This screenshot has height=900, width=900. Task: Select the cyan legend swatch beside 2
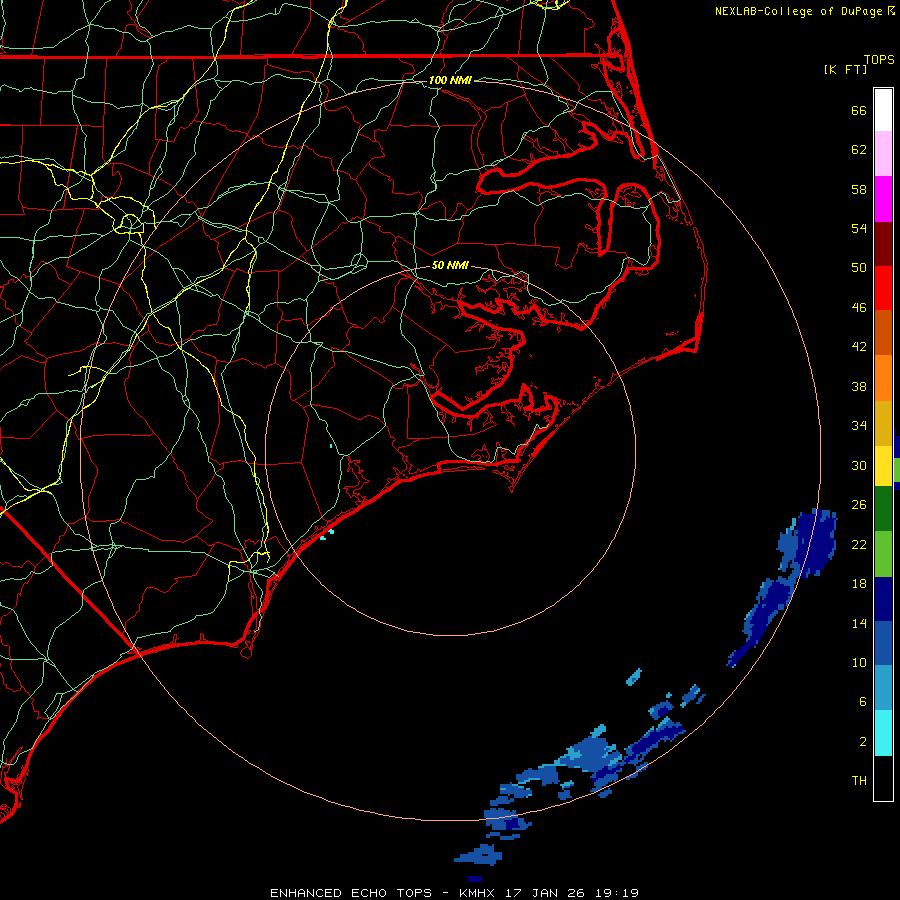(x=883, y=733)
